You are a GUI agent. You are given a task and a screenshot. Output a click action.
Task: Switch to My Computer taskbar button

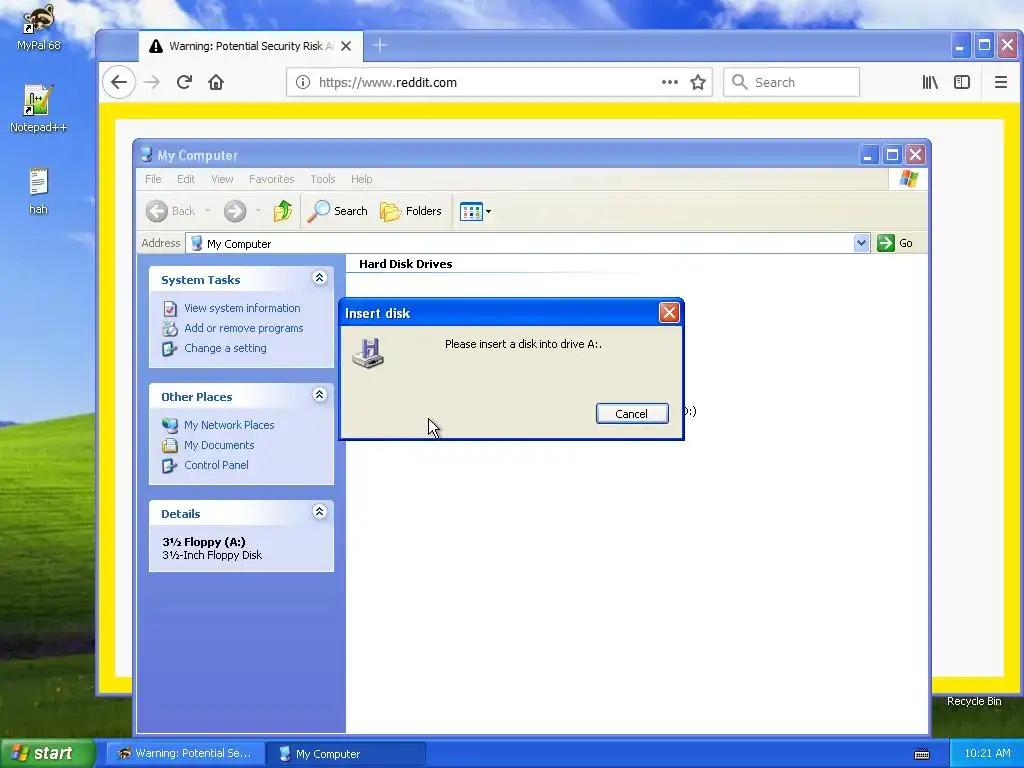click(x=346, y=754)
